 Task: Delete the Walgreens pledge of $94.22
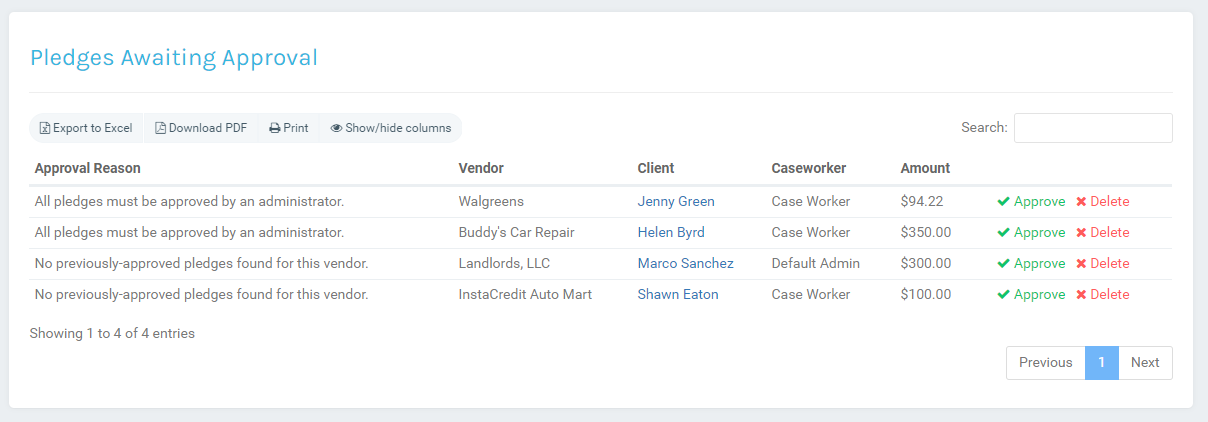pos(1102,201)
